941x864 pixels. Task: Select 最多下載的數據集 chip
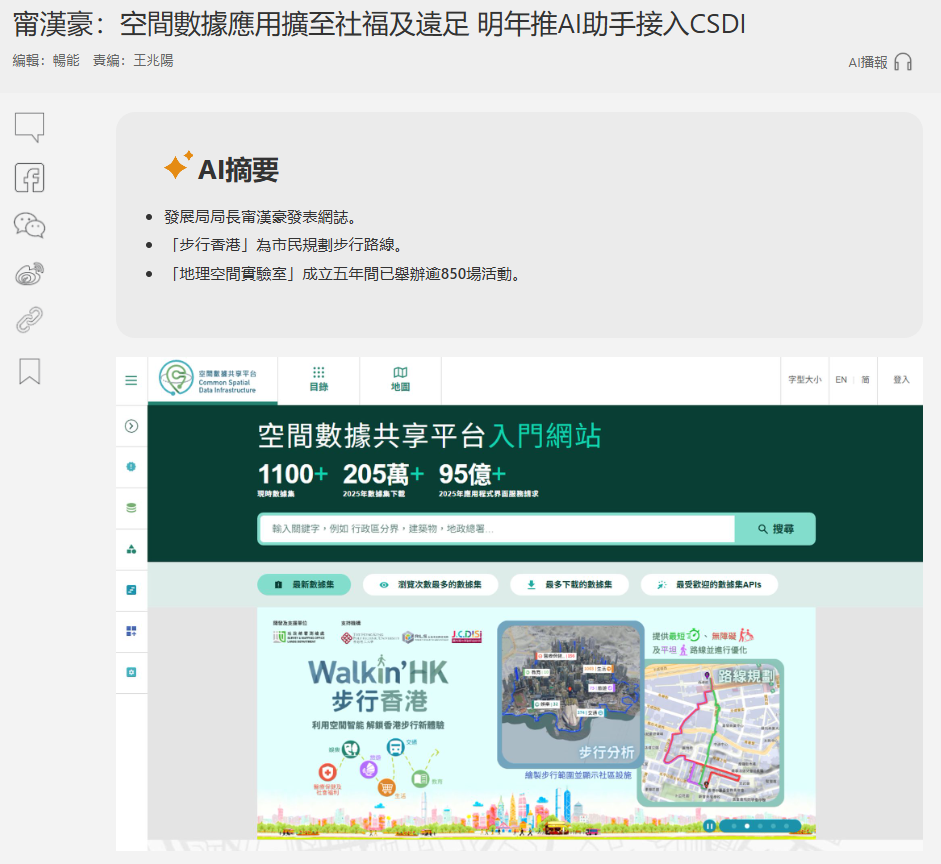(x=570, y=584)
